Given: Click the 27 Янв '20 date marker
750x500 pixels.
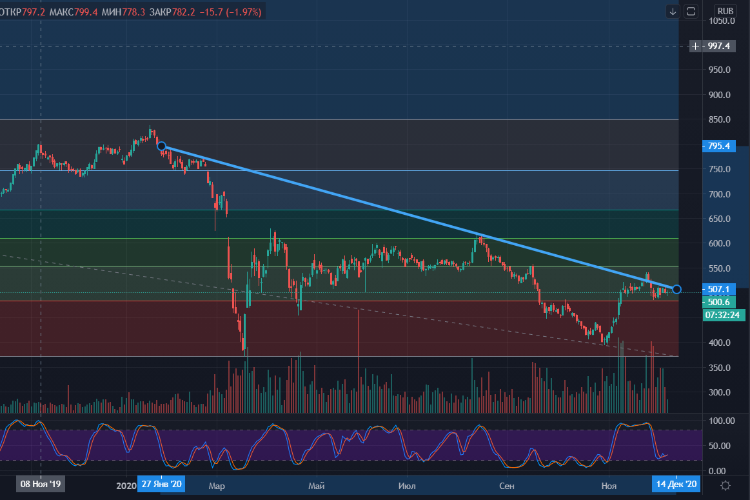Looking at the screenshot, I should (x=161, y=484).
